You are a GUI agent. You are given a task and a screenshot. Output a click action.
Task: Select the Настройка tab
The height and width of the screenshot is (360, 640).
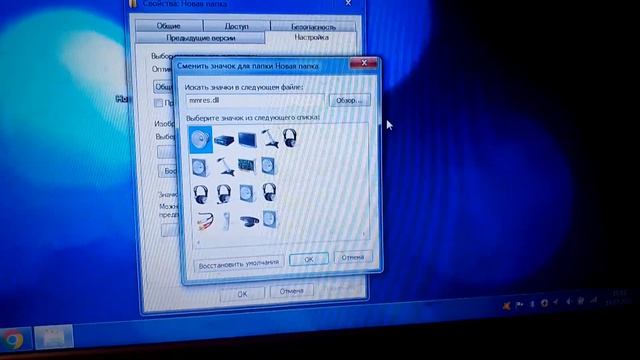coord(311,38)
